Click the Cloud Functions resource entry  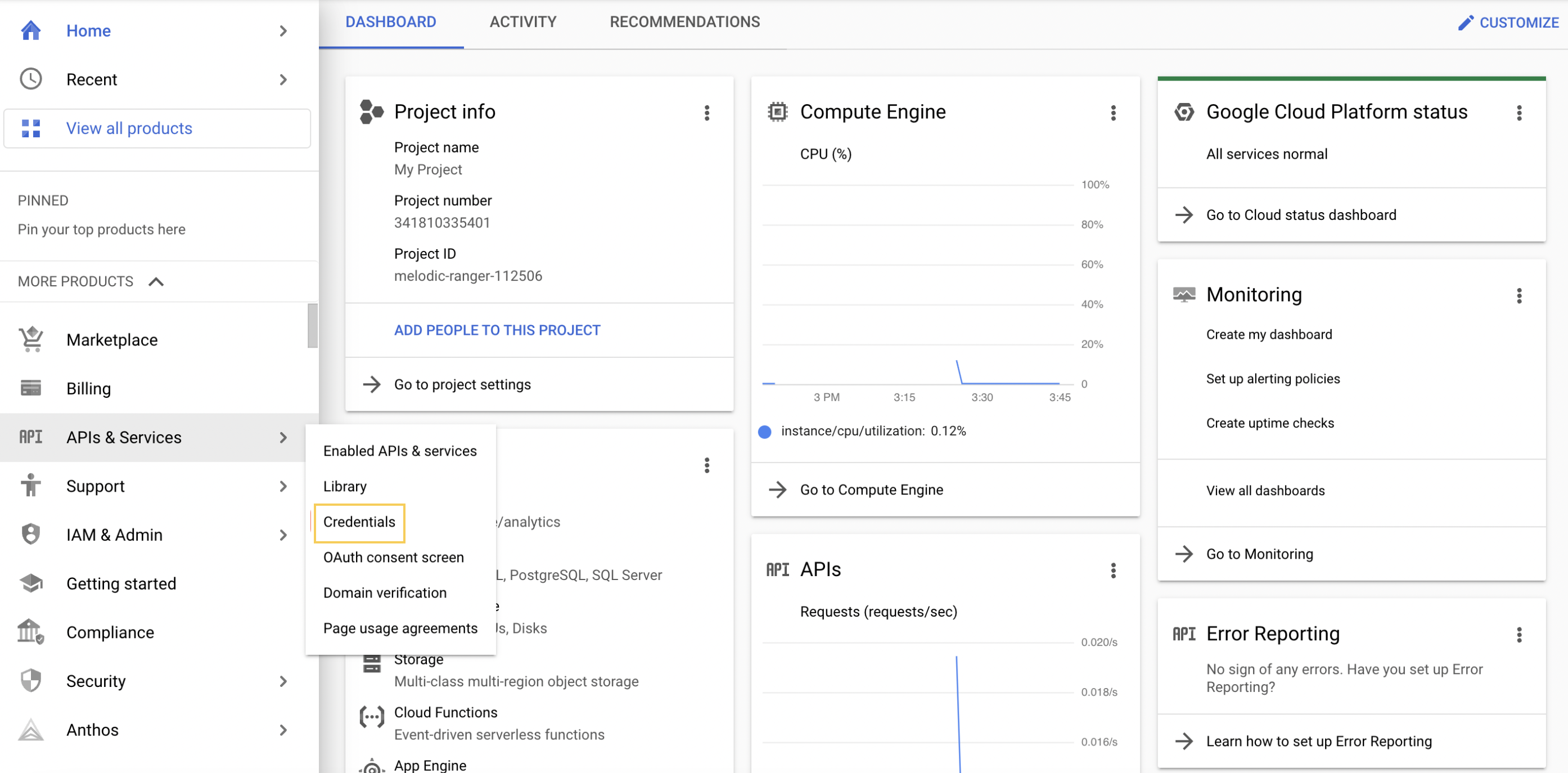coord(499,723)
